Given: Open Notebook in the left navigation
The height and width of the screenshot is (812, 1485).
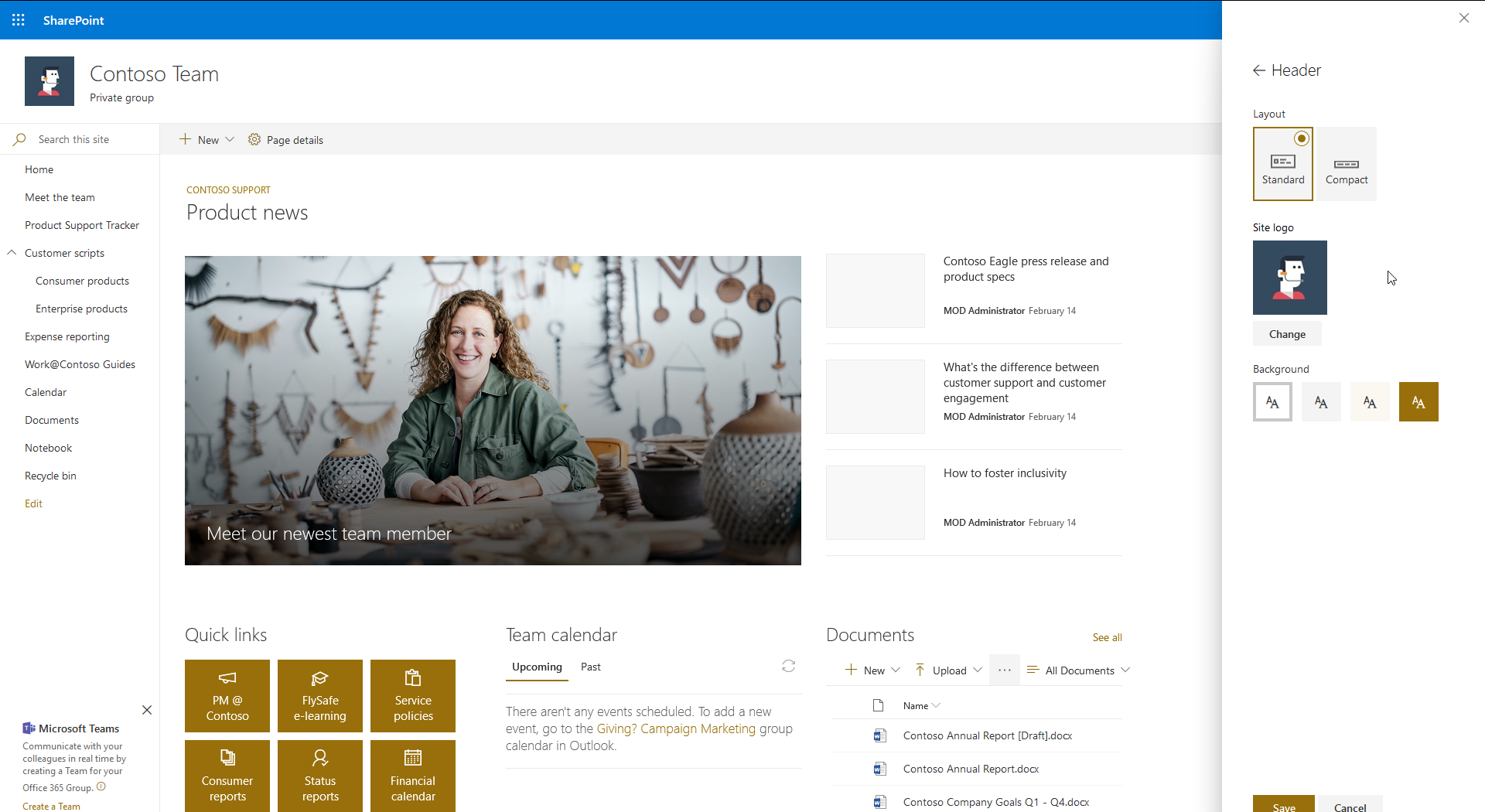Looking at the screenshot, I should (48, 448).
